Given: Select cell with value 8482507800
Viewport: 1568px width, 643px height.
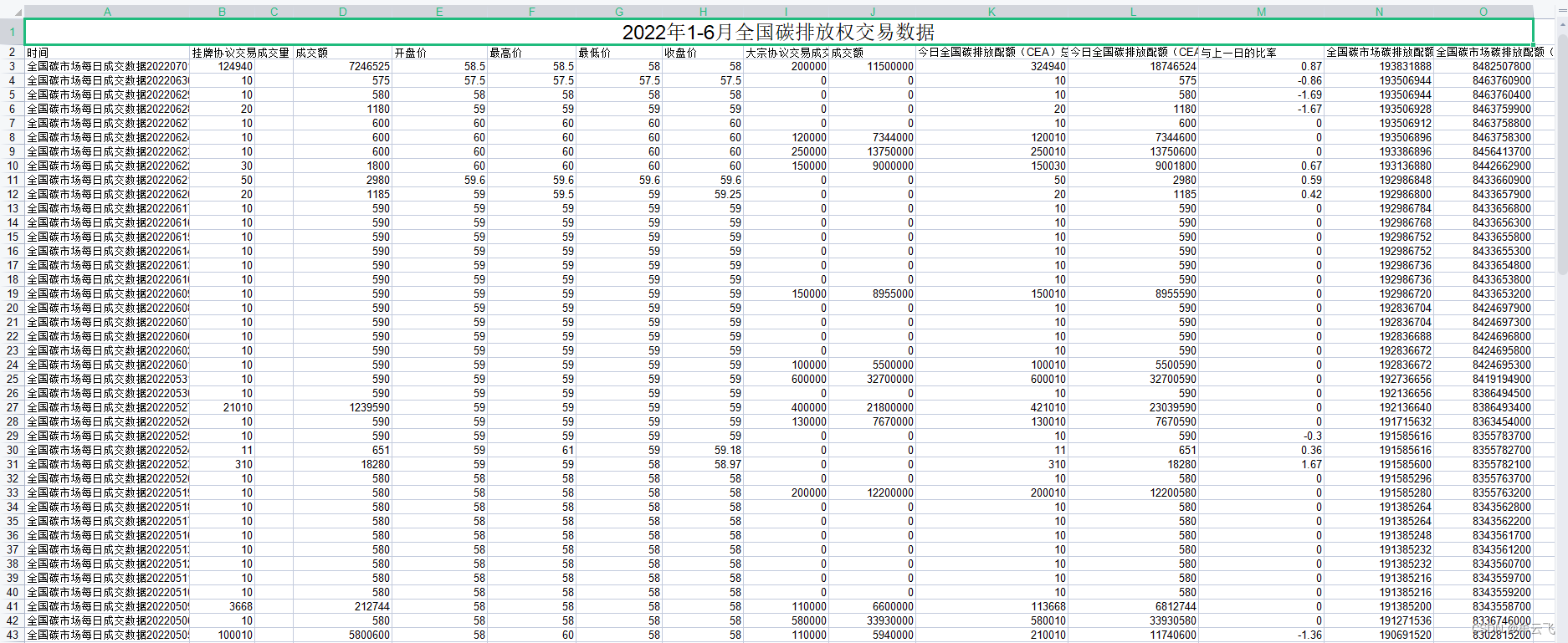Looking at the screenshot, I should pos(1483,66).
